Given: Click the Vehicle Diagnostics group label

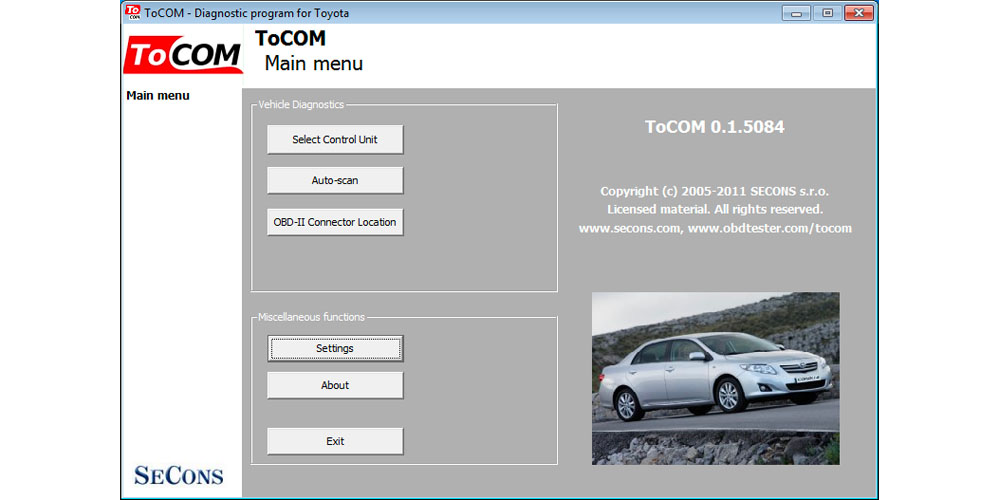Looking at the screenshot, I should pyautogui.click(x=301, y=105).
